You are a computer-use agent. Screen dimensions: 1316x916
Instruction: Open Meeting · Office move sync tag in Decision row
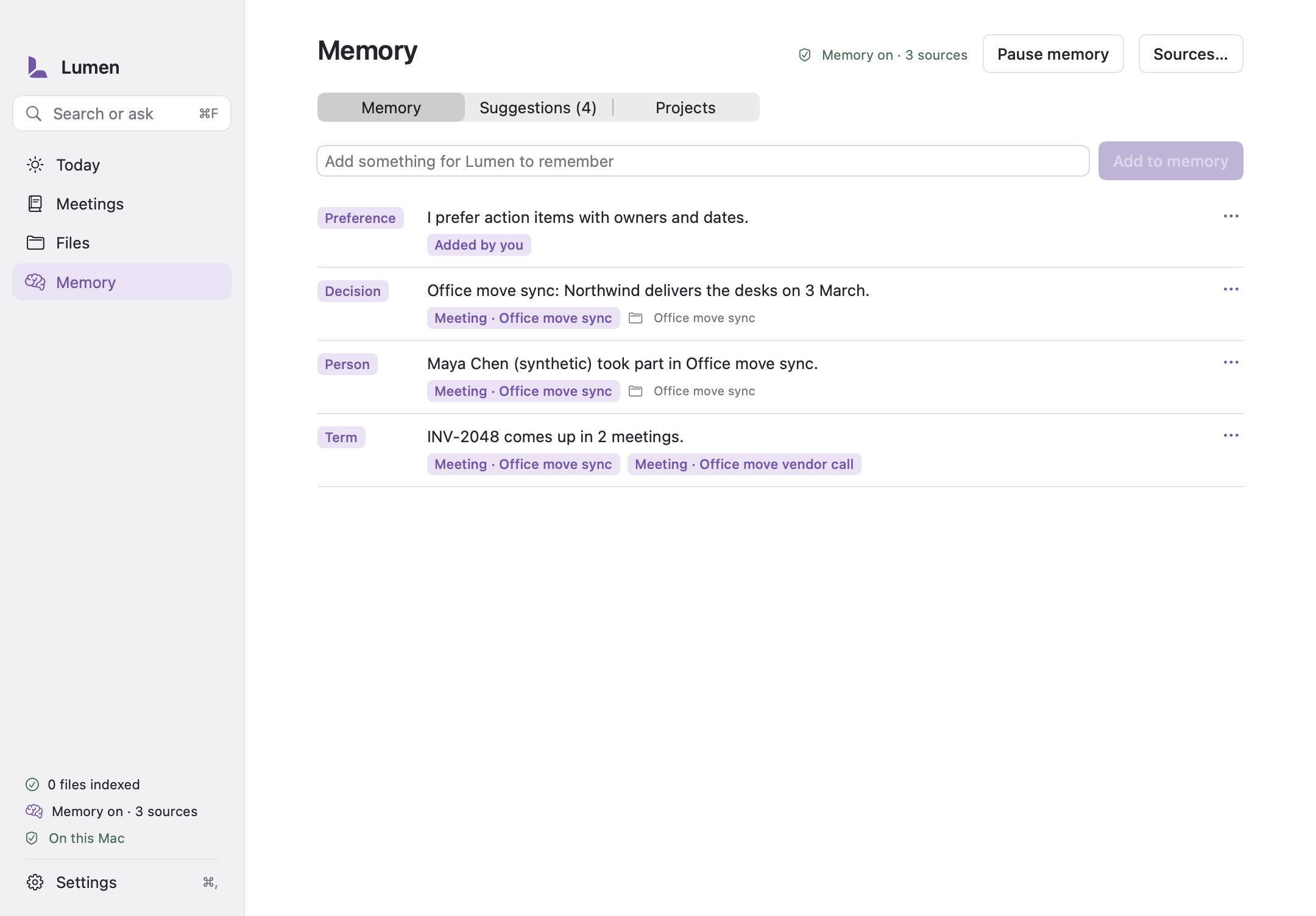point(523,318)
